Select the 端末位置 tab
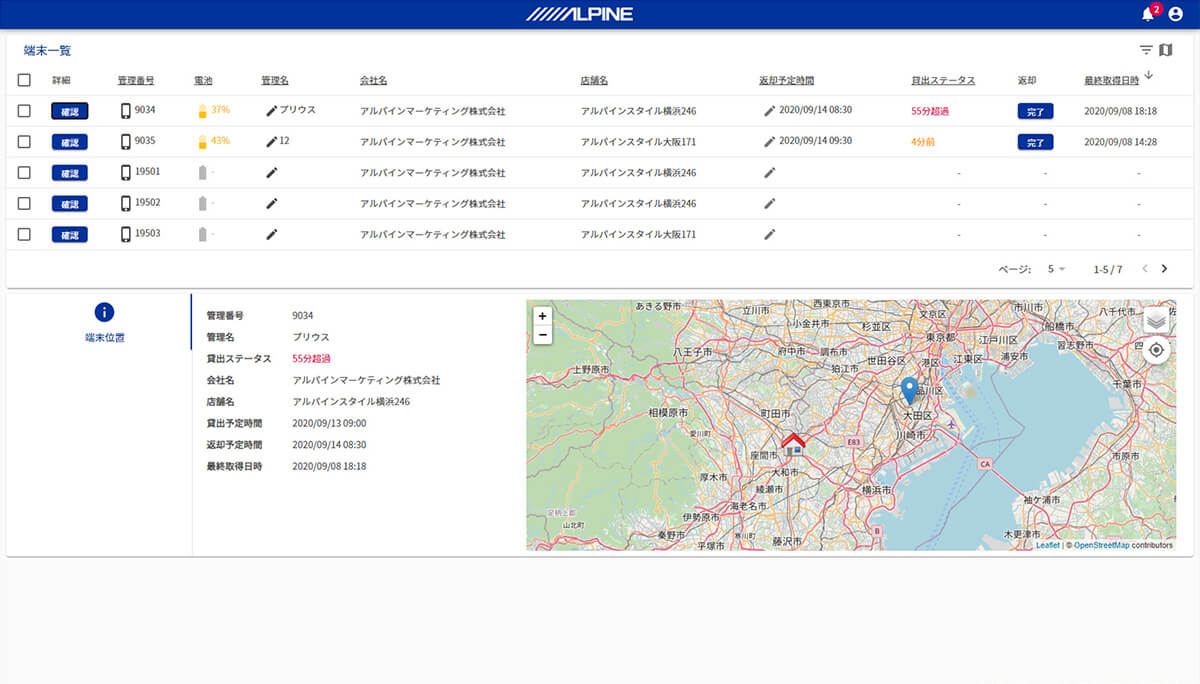 104,323
